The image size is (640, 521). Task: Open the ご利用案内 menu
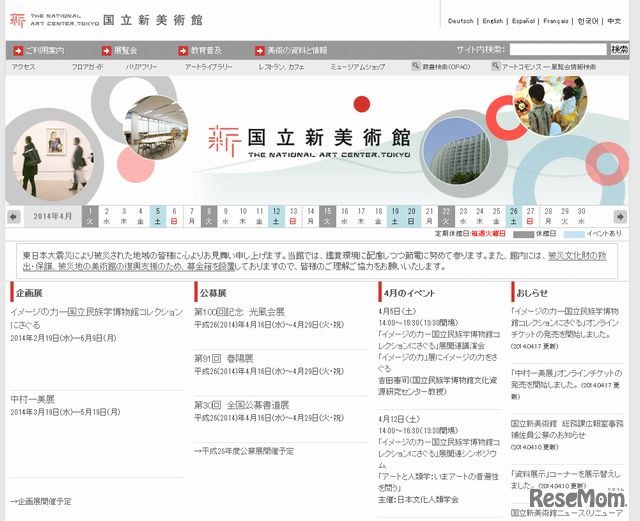click(x=45, y=51)
